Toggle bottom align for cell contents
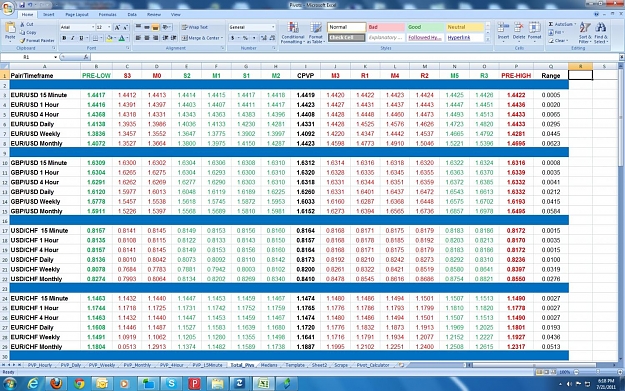Screen dimensions: 625x391 point(155,27)
